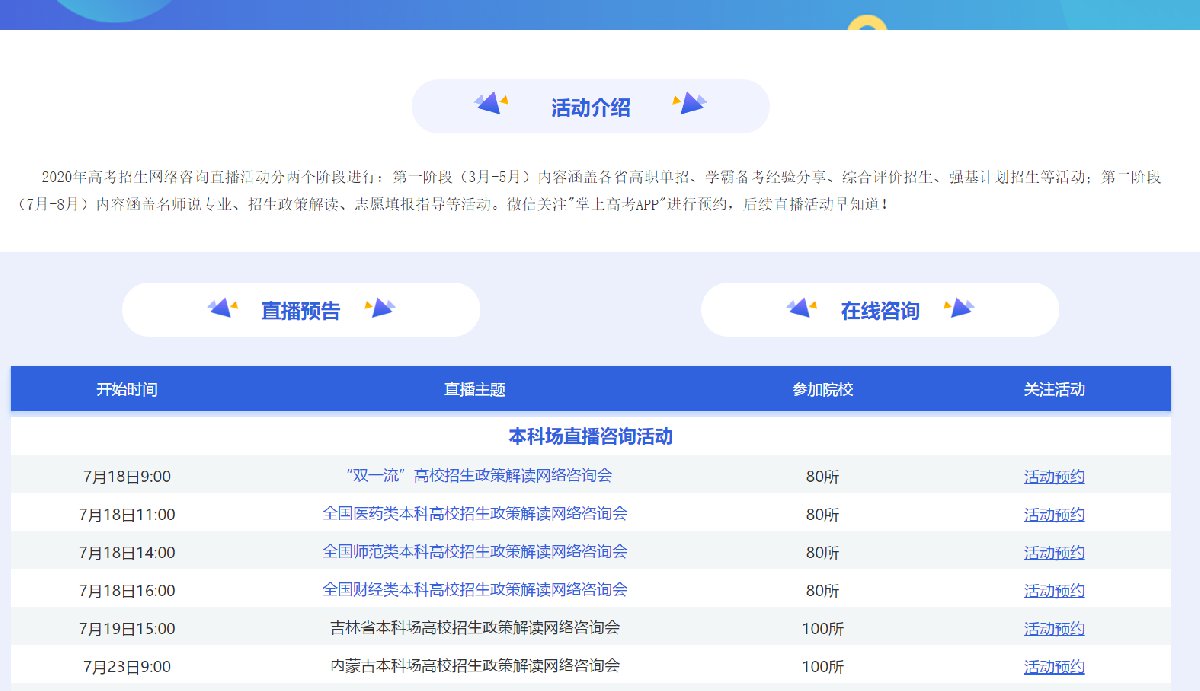Click the paper-plane icon left of 在线咨询
The width and height of the screenshot is (1200, 691).
coord(802,308)
